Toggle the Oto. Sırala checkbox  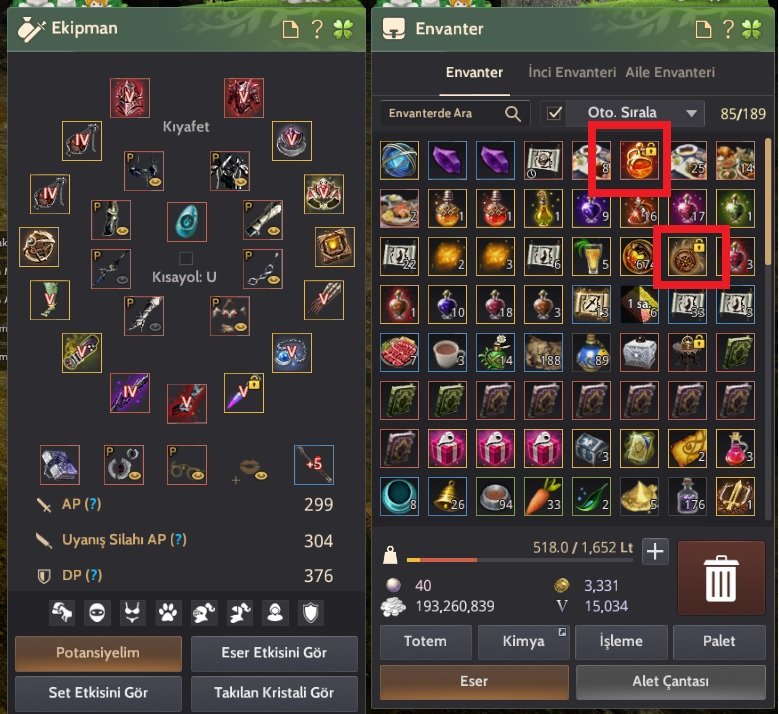click(x=554, y=113)
